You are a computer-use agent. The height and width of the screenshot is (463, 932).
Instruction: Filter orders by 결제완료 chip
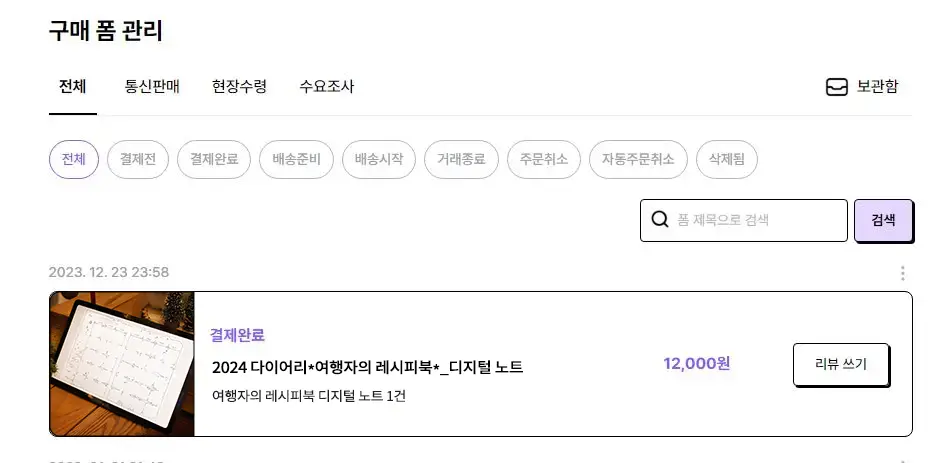click(x=214, y=160)
